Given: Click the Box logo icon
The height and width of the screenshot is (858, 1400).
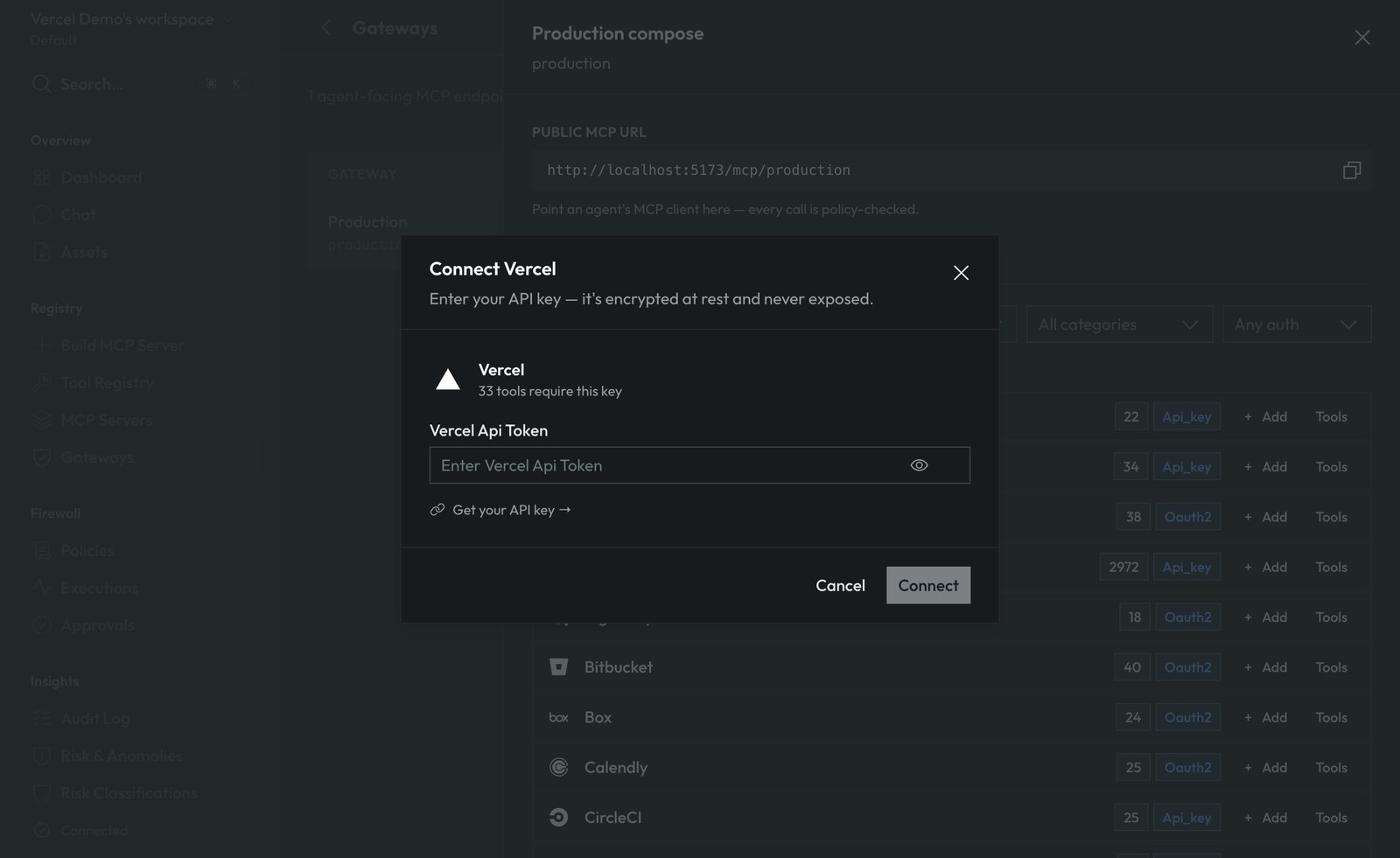Looking at the screenshot, I should click(x=558, y=717).
